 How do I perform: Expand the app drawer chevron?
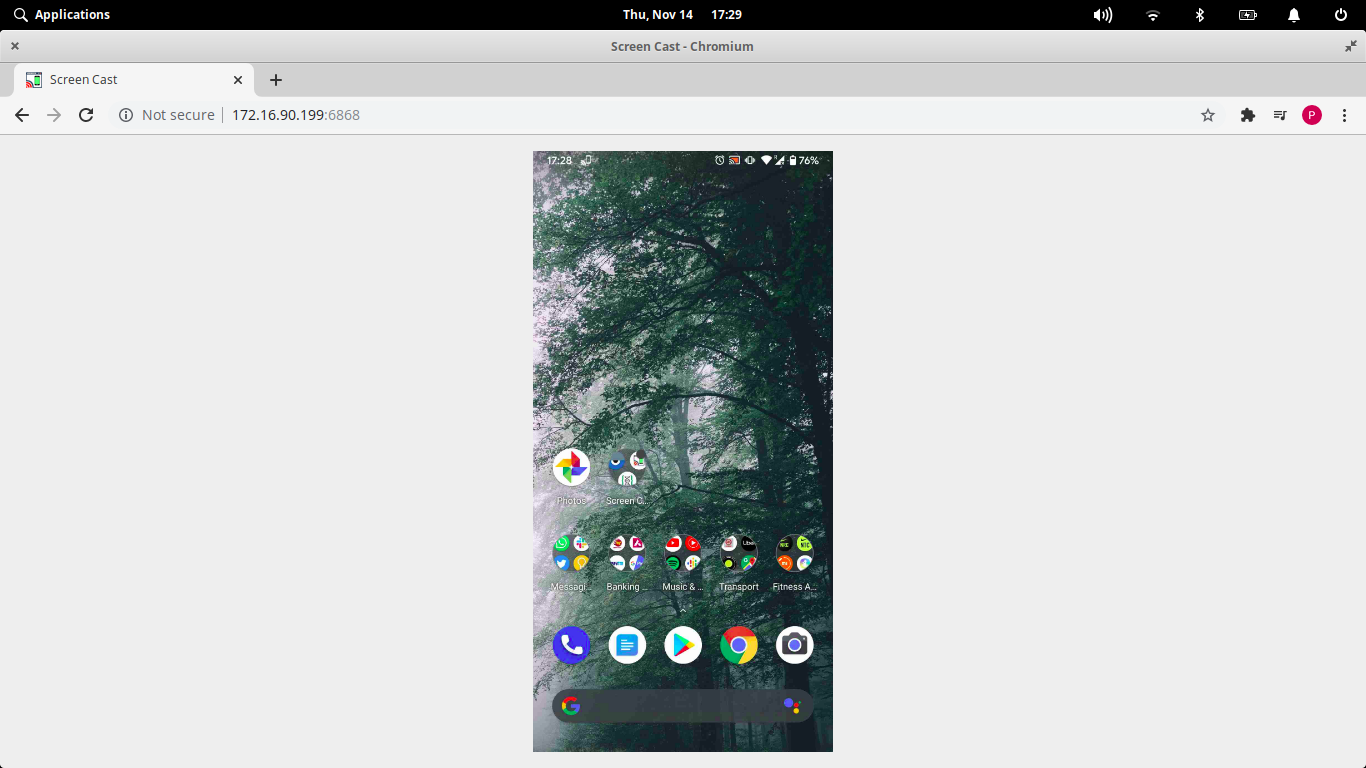(x=683, y=609)
